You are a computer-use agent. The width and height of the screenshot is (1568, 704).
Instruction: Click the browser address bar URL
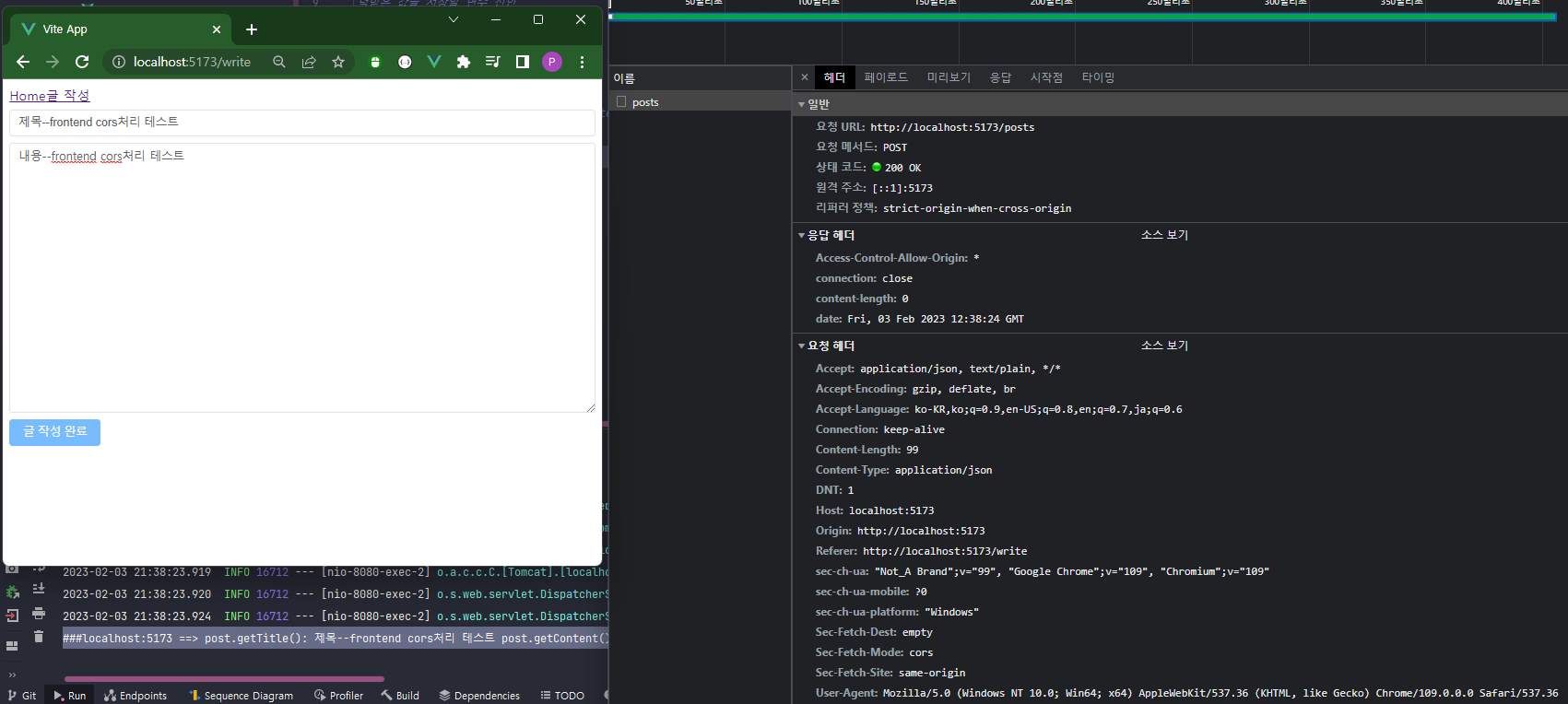click(192, 62)
